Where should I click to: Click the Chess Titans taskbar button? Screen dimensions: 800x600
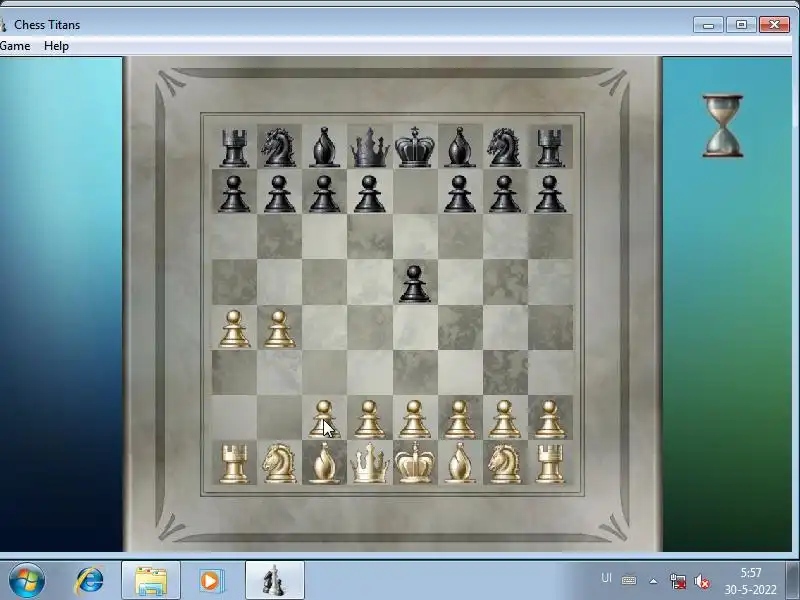click(274, 580)
